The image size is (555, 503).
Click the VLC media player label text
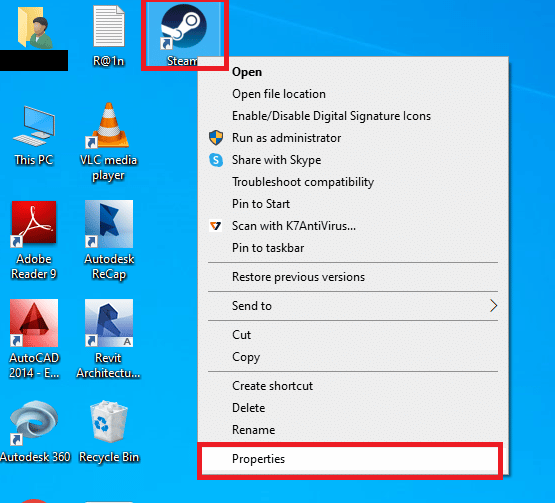point(108,167)
